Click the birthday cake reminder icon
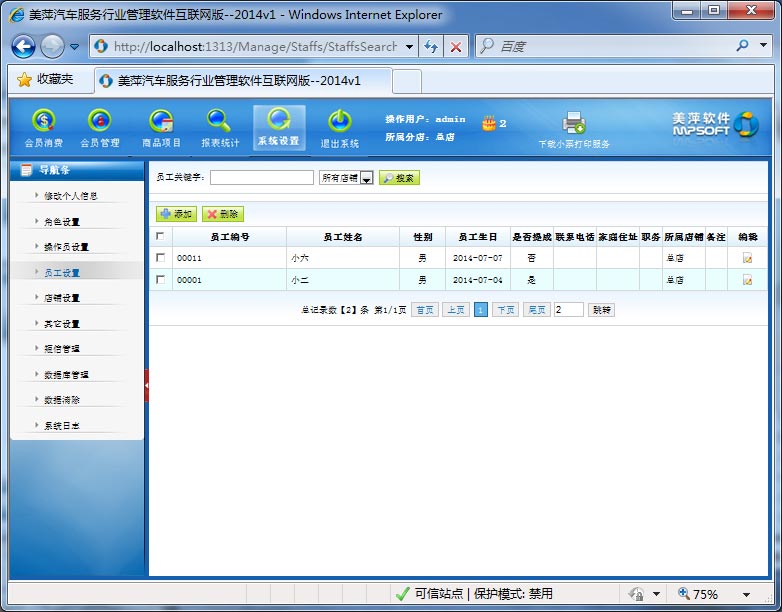This screenshot has height=612, width=782. click(489, 123)
